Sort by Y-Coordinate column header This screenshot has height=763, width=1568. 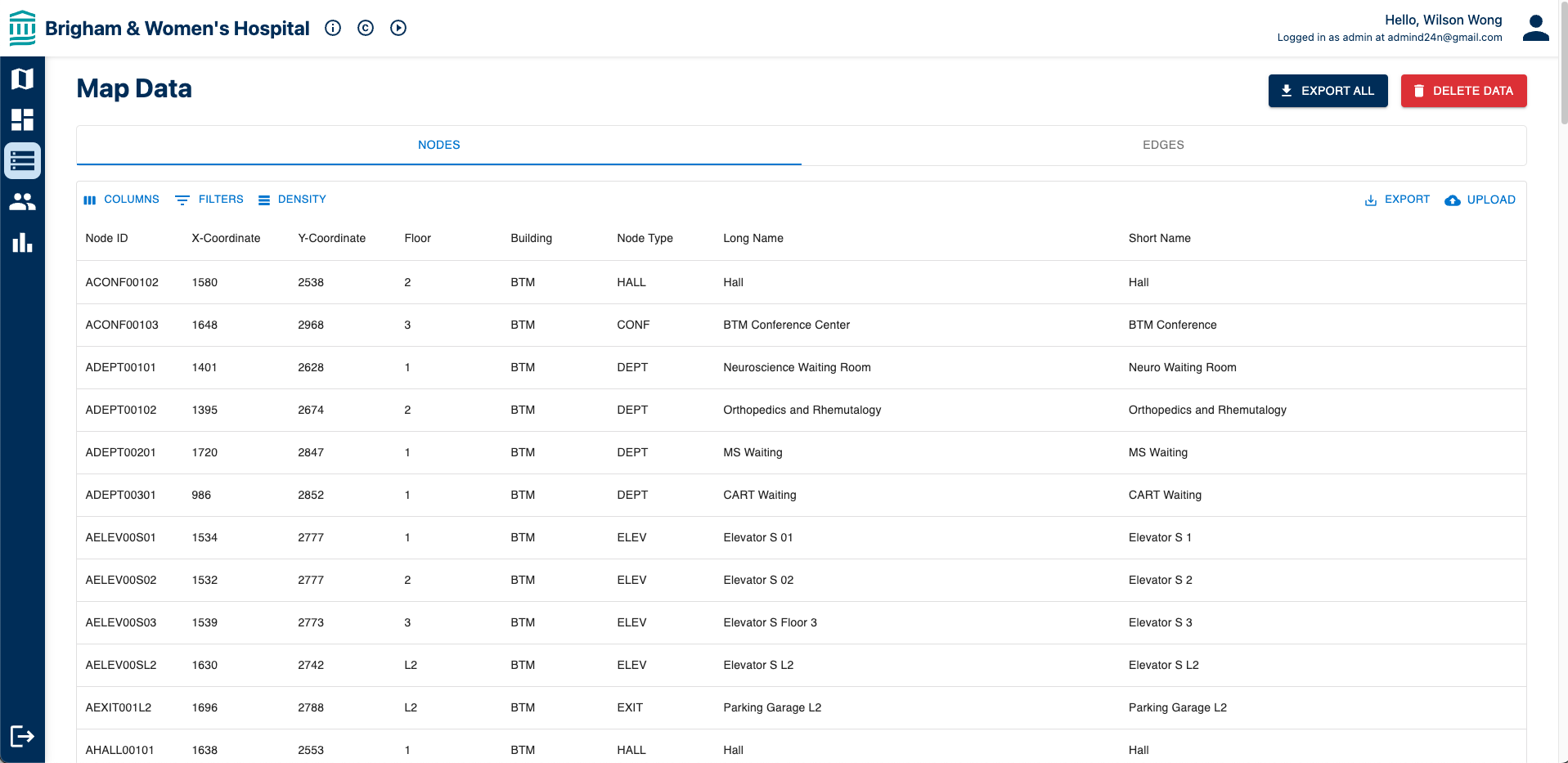click(x=331, y=238)
